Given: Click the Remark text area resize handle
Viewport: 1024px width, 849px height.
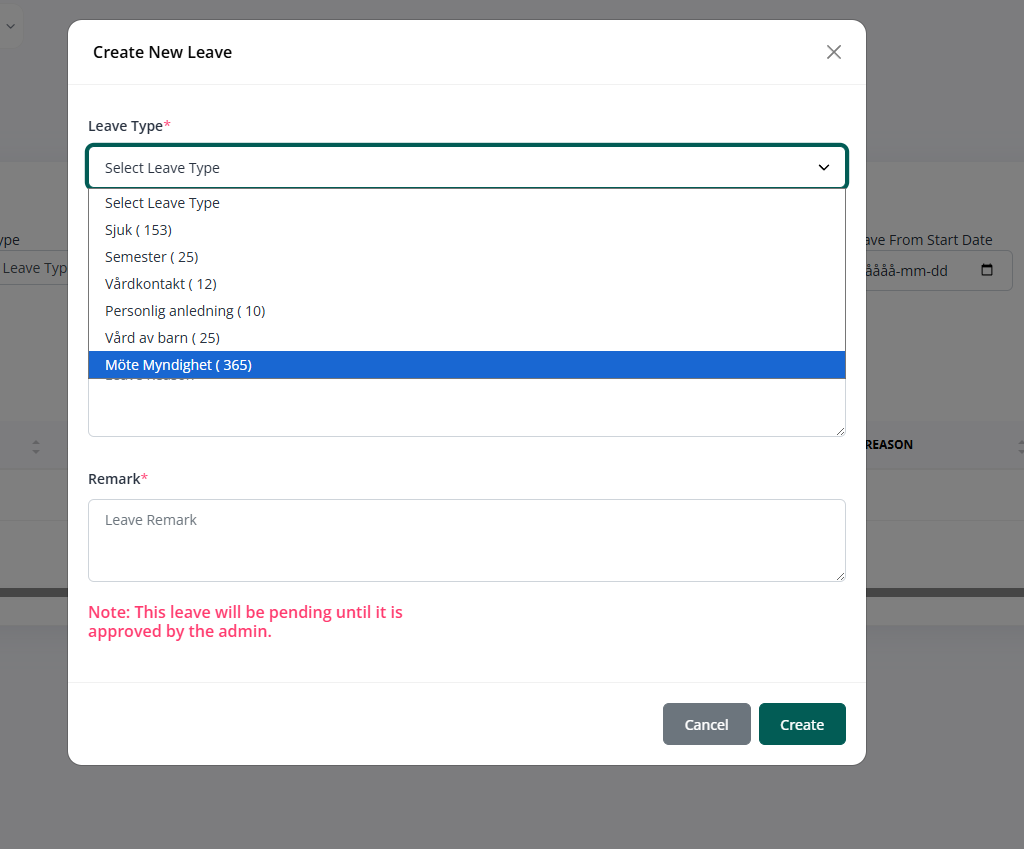Looking at the screenshot, I should pyautogui.click(x=840, y=576).
